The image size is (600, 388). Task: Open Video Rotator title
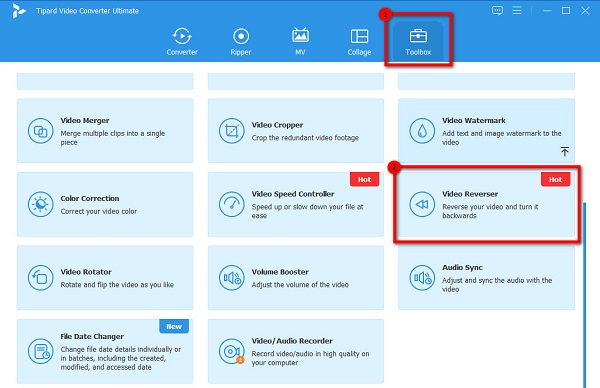86,272
